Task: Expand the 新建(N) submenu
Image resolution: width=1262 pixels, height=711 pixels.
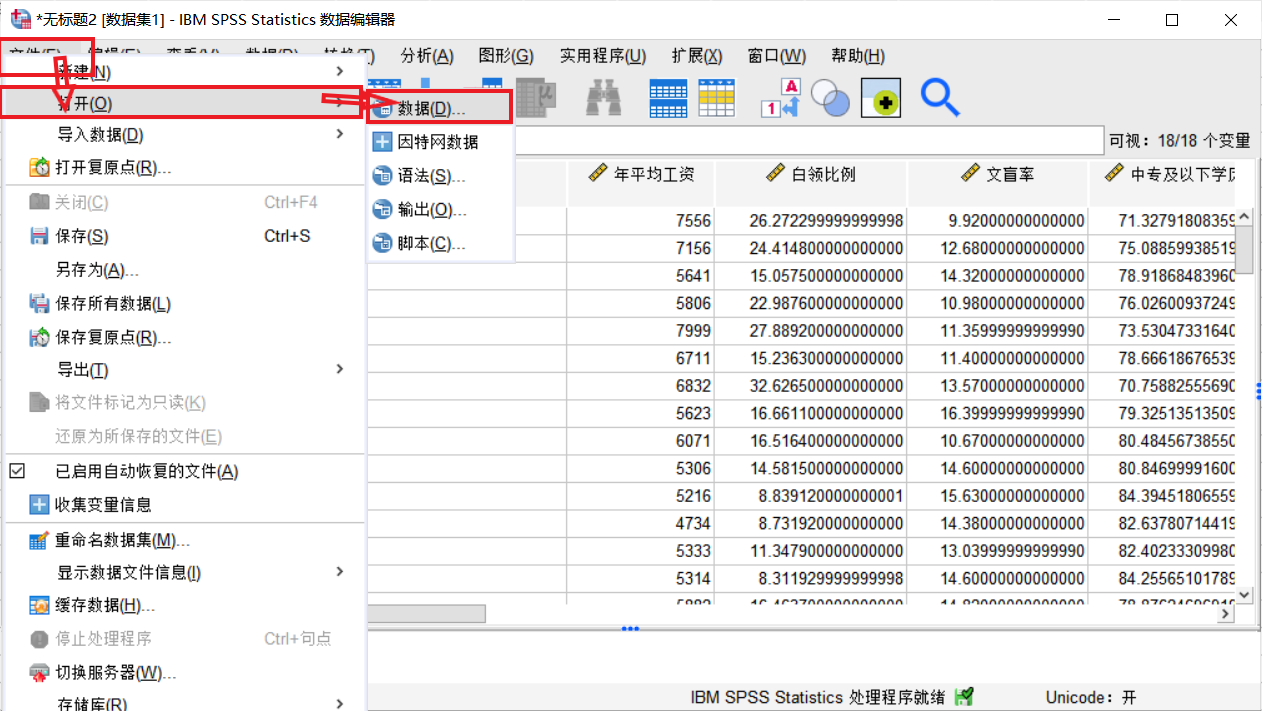Action: [x=183, y=72]
